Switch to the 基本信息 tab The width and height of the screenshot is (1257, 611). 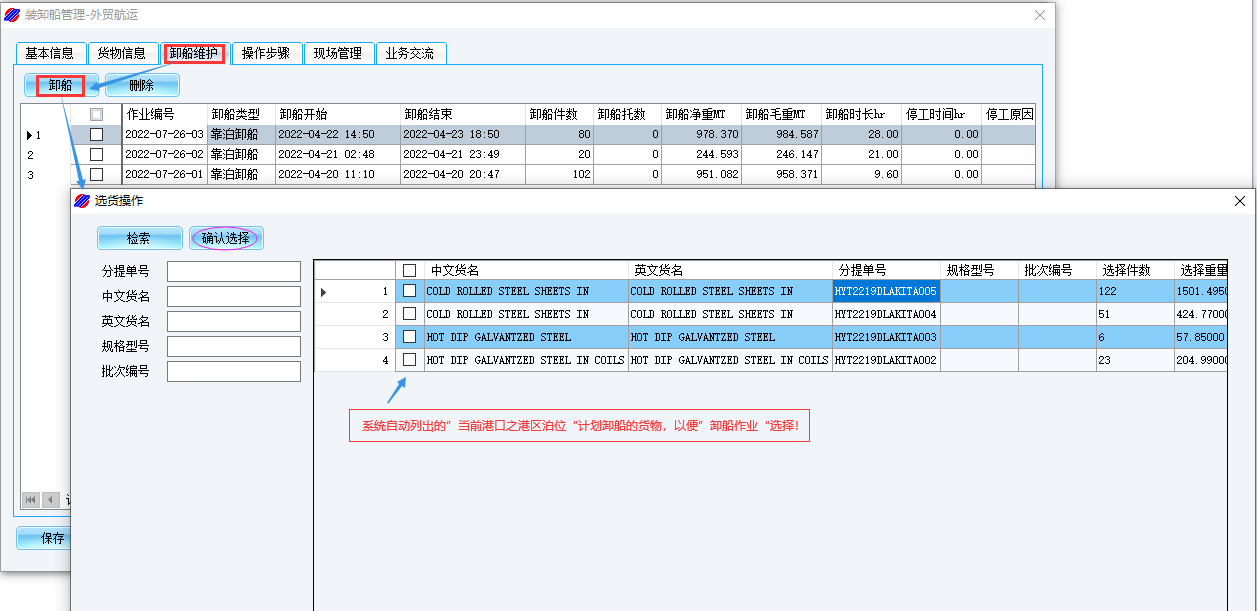pyautogui.click(x=50, y=54)
